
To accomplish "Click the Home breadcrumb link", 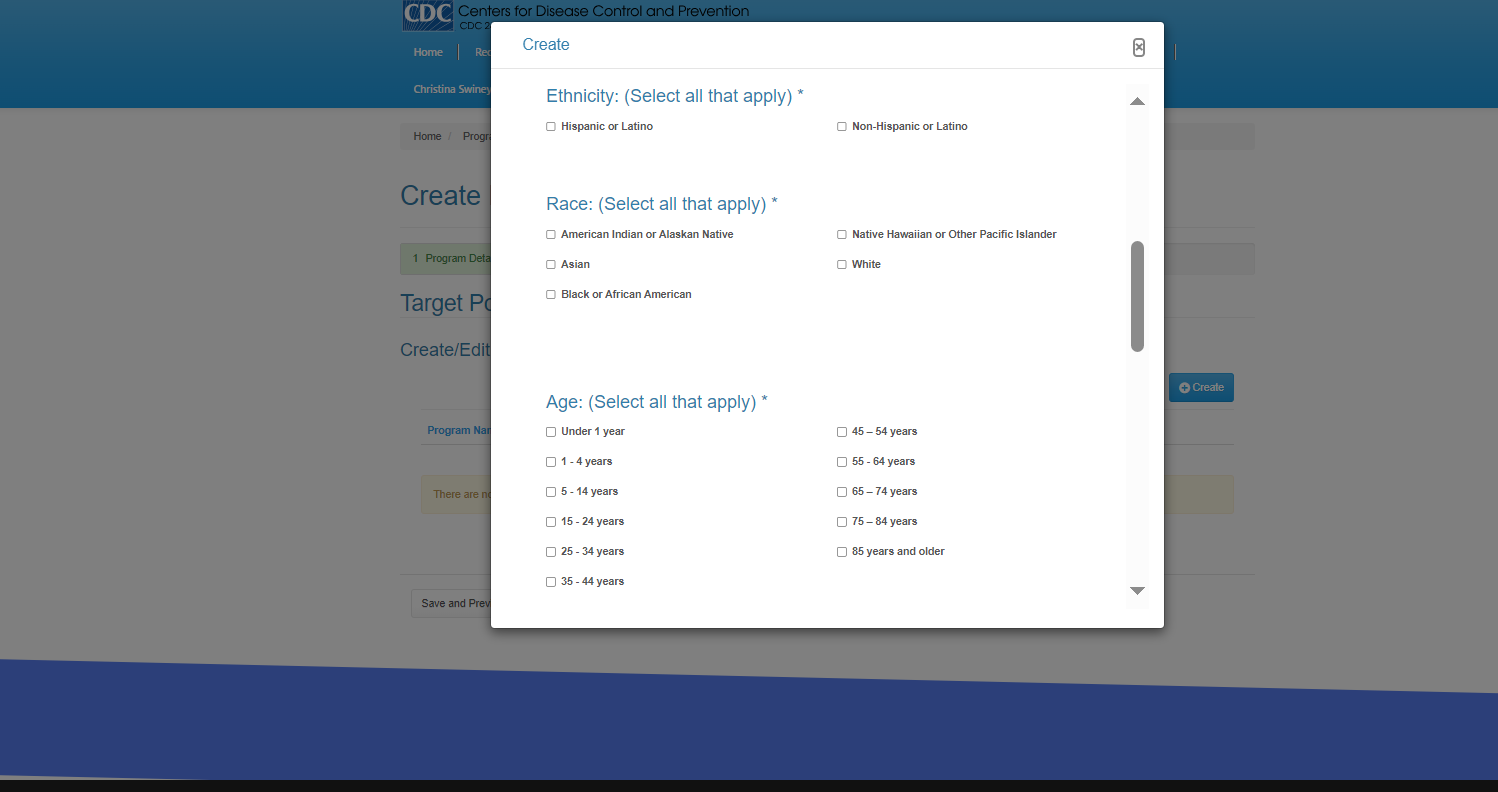I will pyautogui.click(x=427, y=136).
